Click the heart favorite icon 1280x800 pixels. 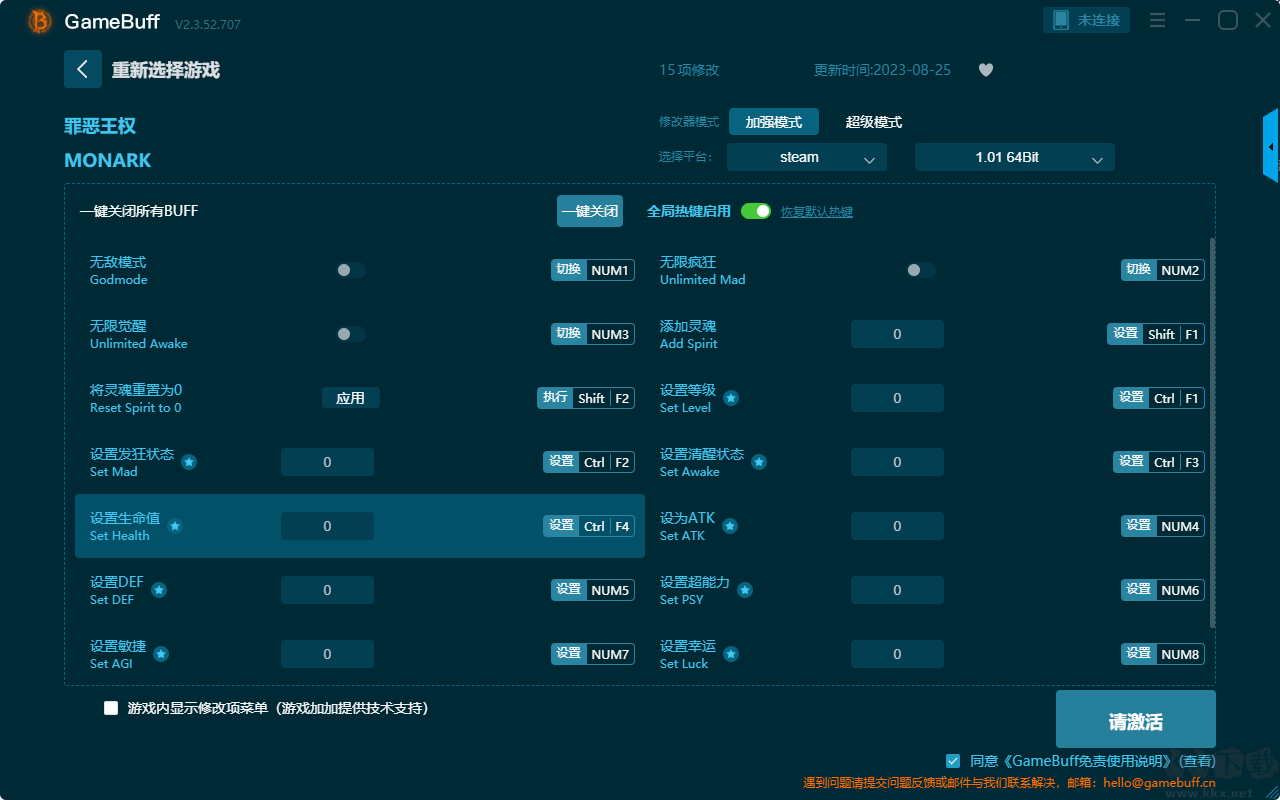(x=986, y=70)
